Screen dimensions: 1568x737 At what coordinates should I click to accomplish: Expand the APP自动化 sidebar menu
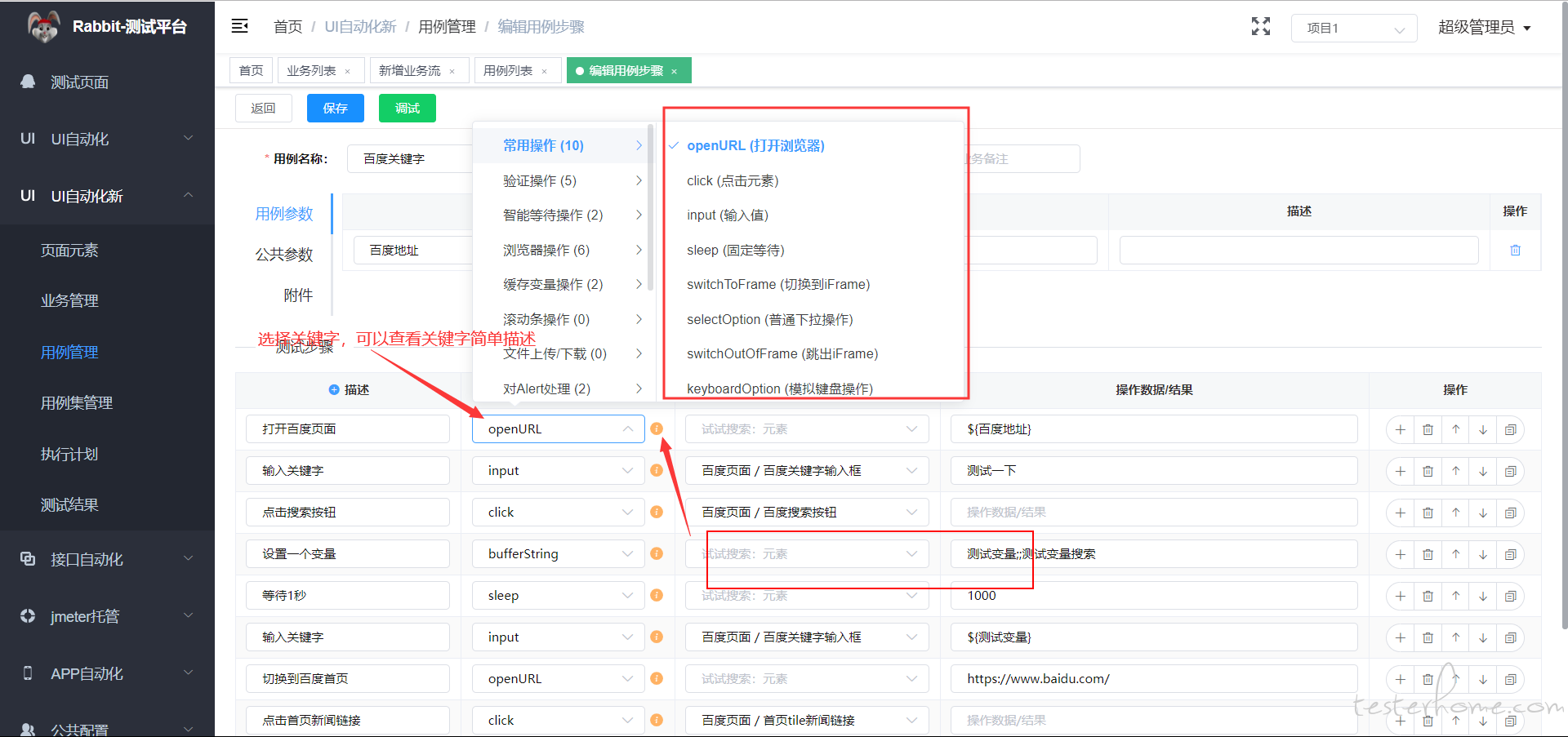point(107,673)
